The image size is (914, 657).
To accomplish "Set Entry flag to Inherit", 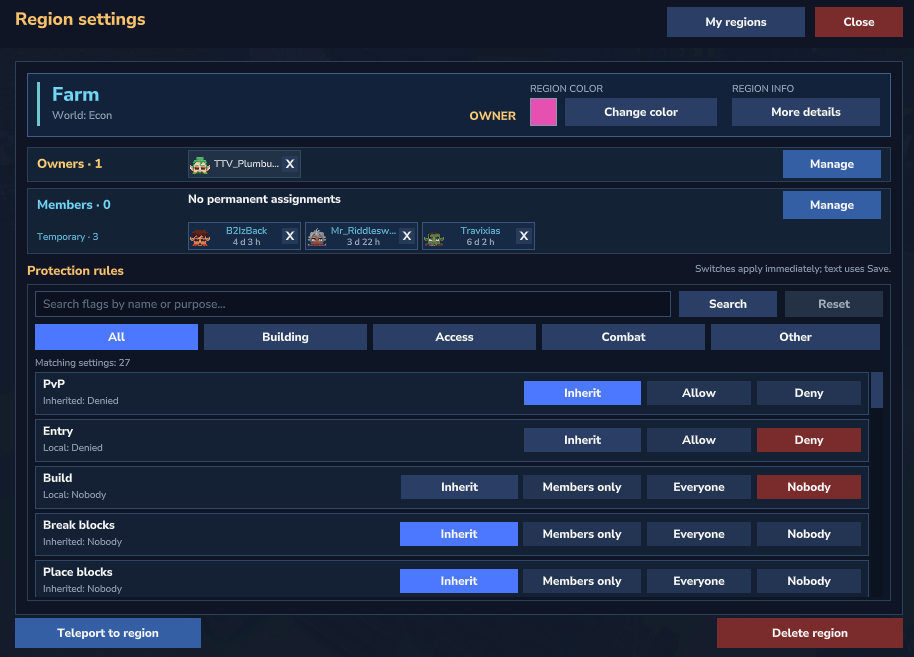I will tap(582, 440).
